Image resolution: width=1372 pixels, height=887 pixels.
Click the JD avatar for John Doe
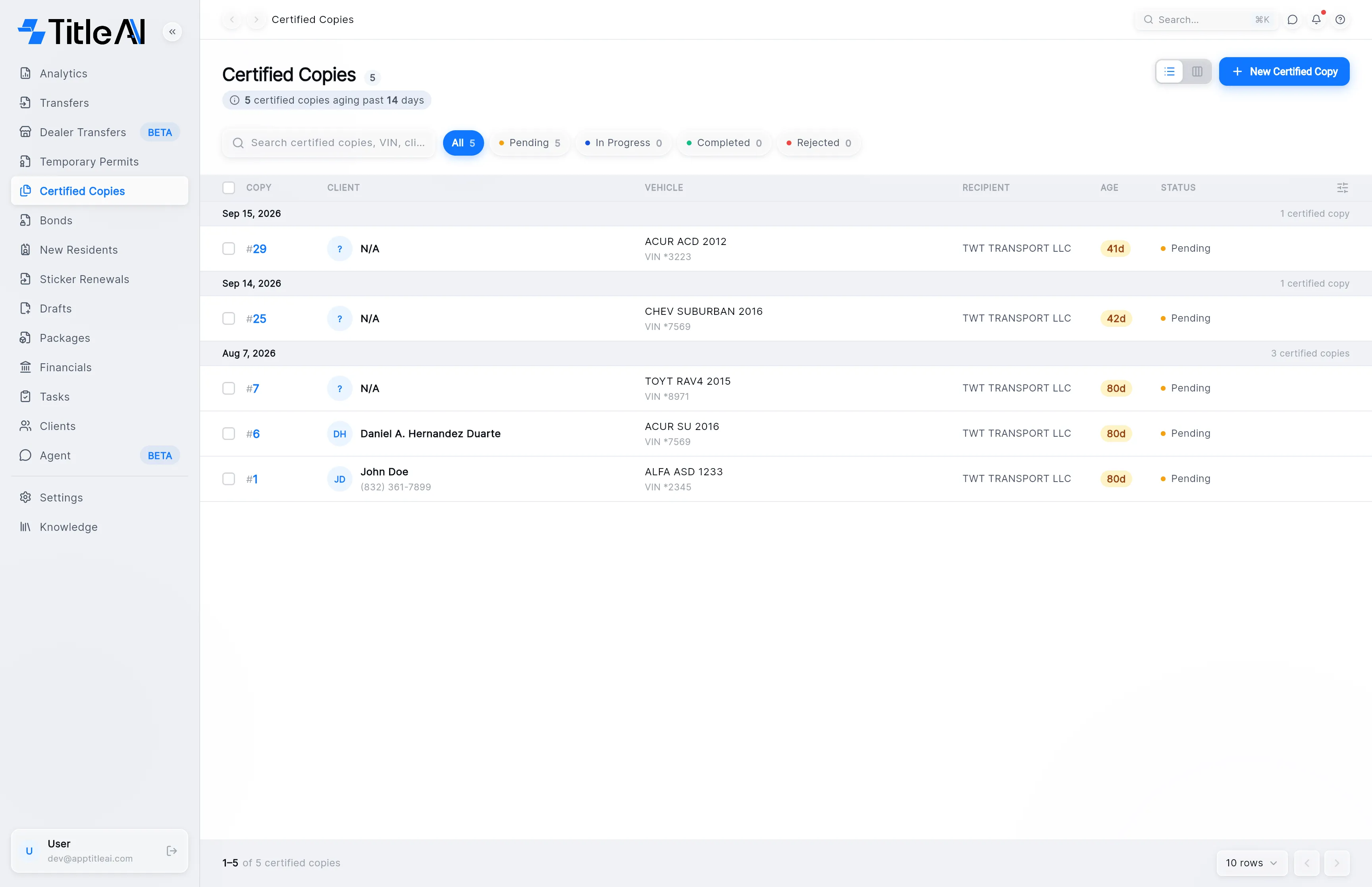340,479
